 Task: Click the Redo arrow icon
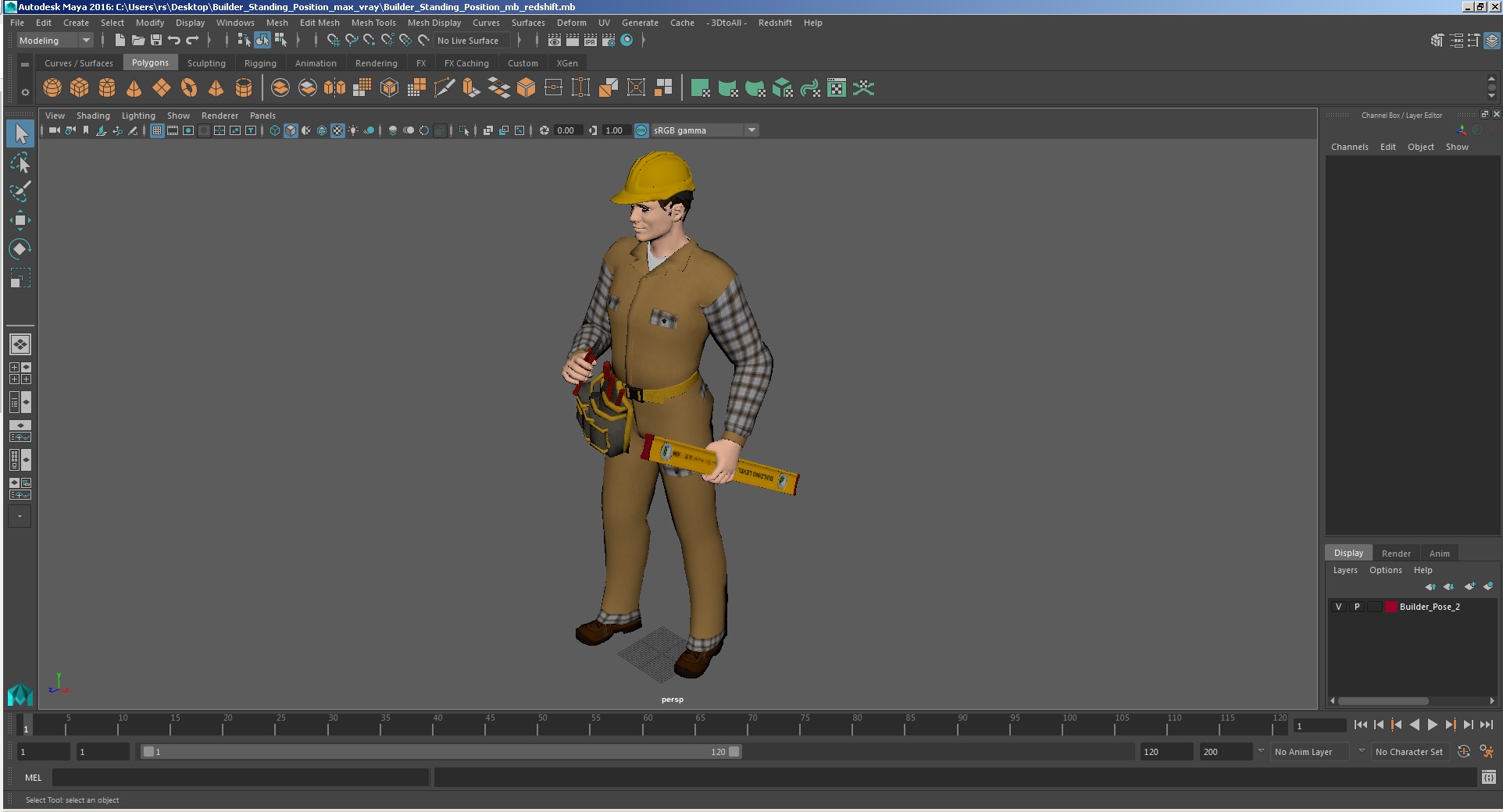pos(191,40)
